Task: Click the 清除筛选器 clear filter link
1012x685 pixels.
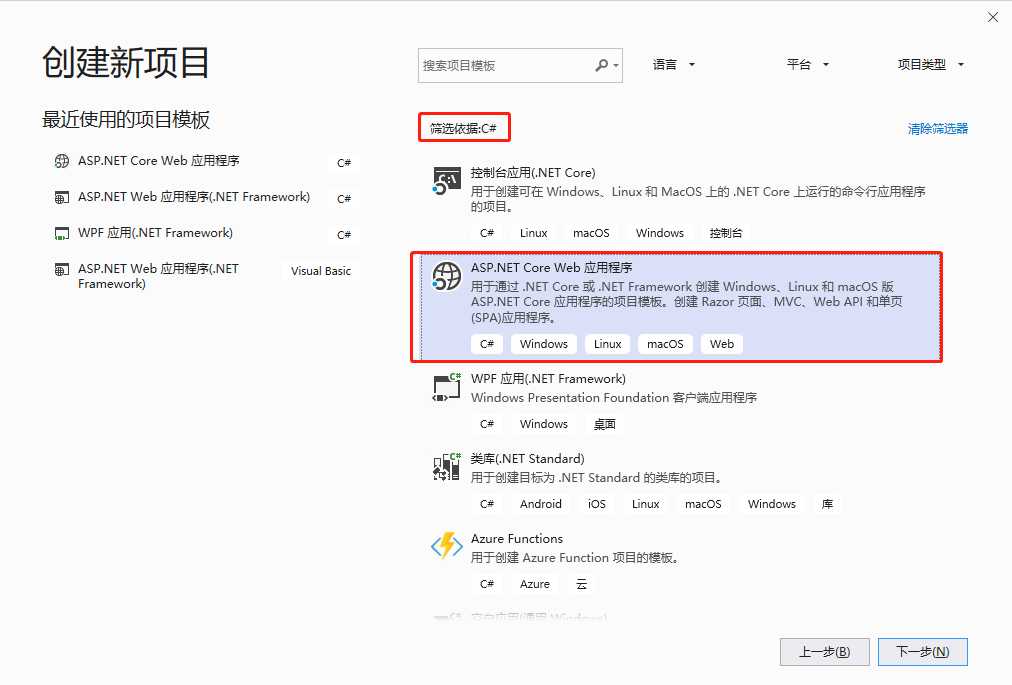Action: coord(938,128)
